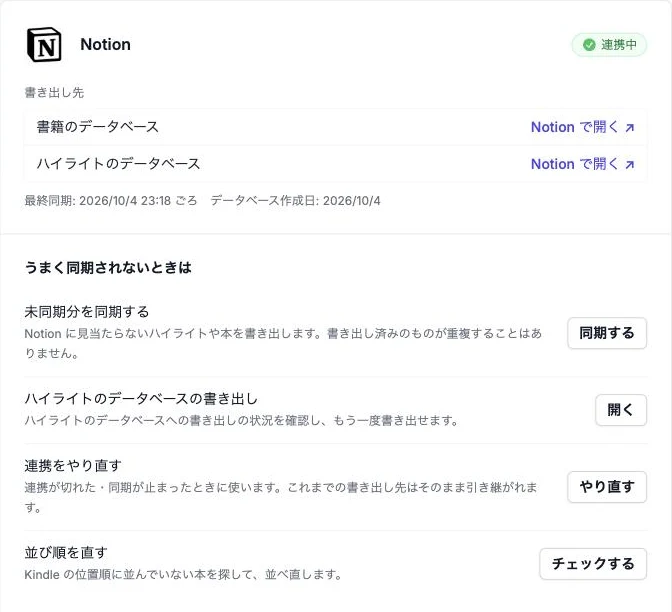This screenshot has height=612, width=672.
Task: Click description starting with ハイライトのデータベースへの書き出し
Action: point(241,420)
